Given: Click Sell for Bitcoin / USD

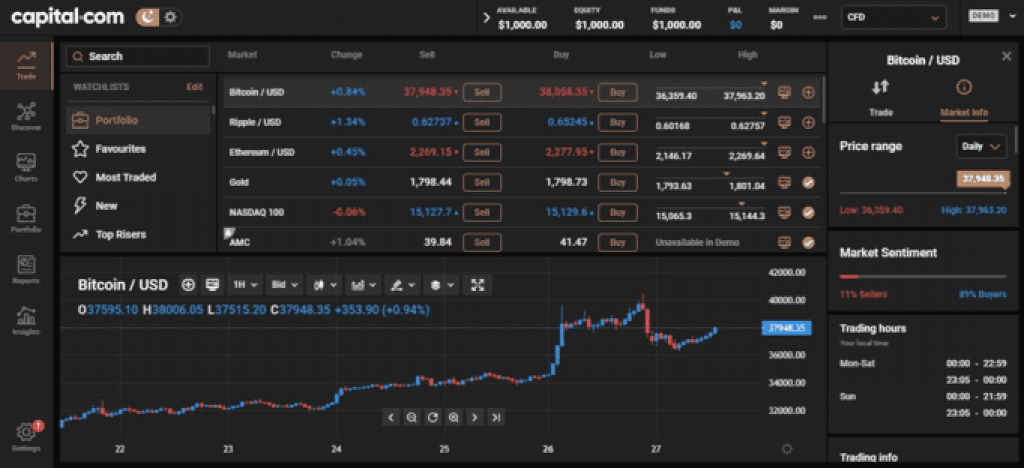Looking at the screenshot, I should tap(482, 93).
